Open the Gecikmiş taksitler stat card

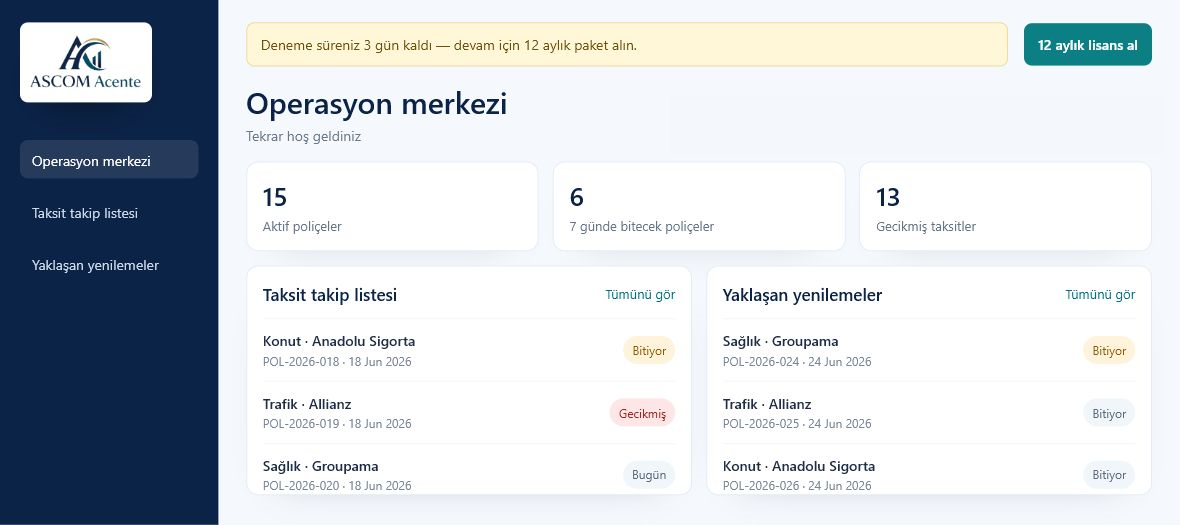click(1005, 206)
